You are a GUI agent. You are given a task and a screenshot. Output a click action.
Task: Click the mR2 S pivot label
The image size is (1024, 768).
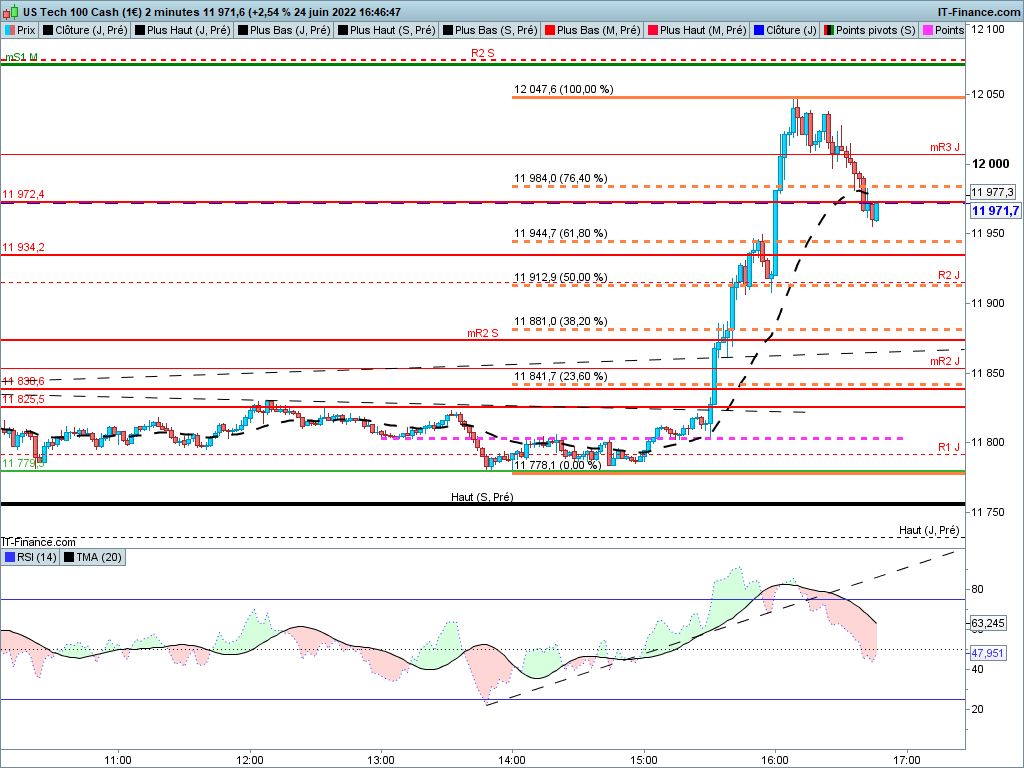point(483,333)
